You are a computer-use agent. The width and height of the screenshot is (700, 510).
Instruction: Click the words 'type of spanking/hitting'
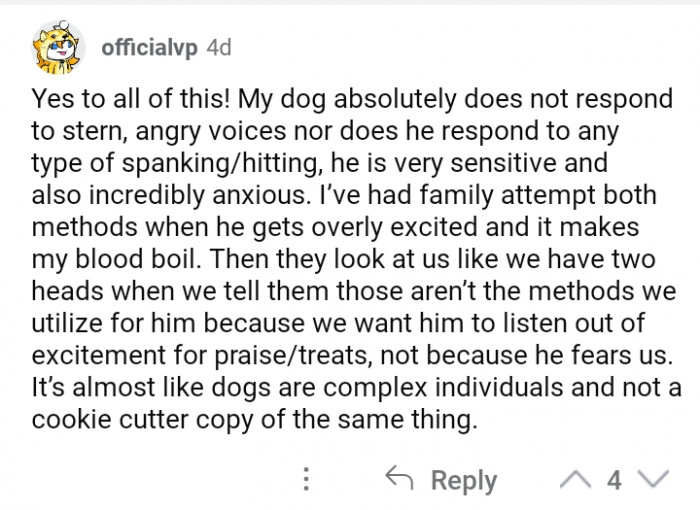click(x=148, y=164)
